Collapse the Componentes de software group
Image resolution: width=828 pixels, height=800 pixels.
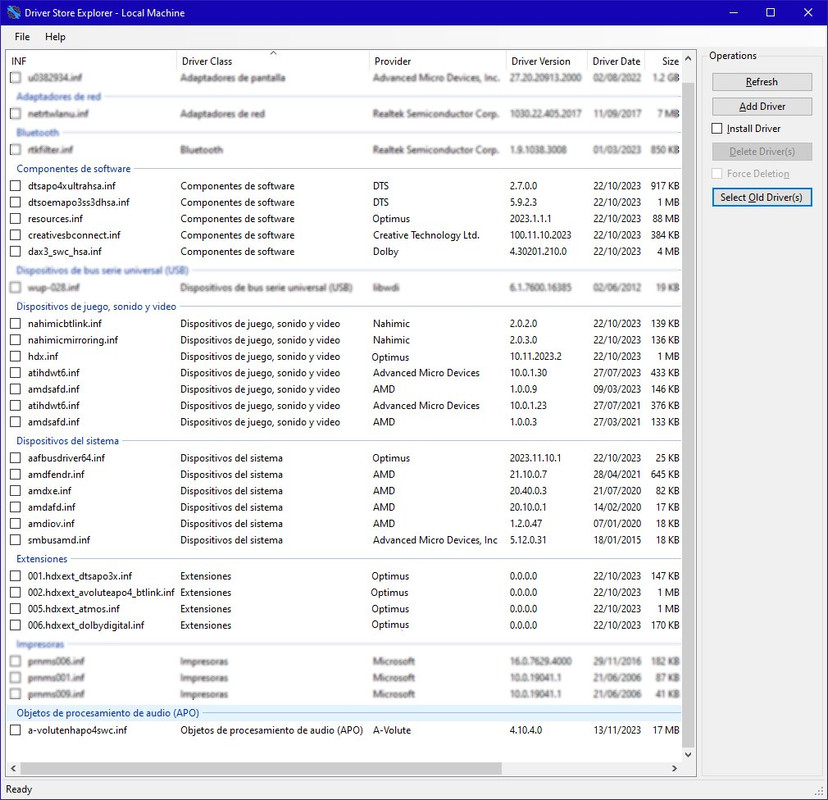coord(73,168)
